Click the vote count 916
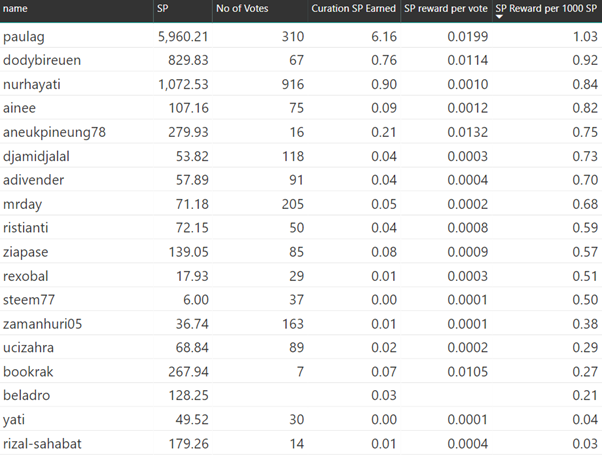This screenshot has height=455, width=602. click(293, 84)
